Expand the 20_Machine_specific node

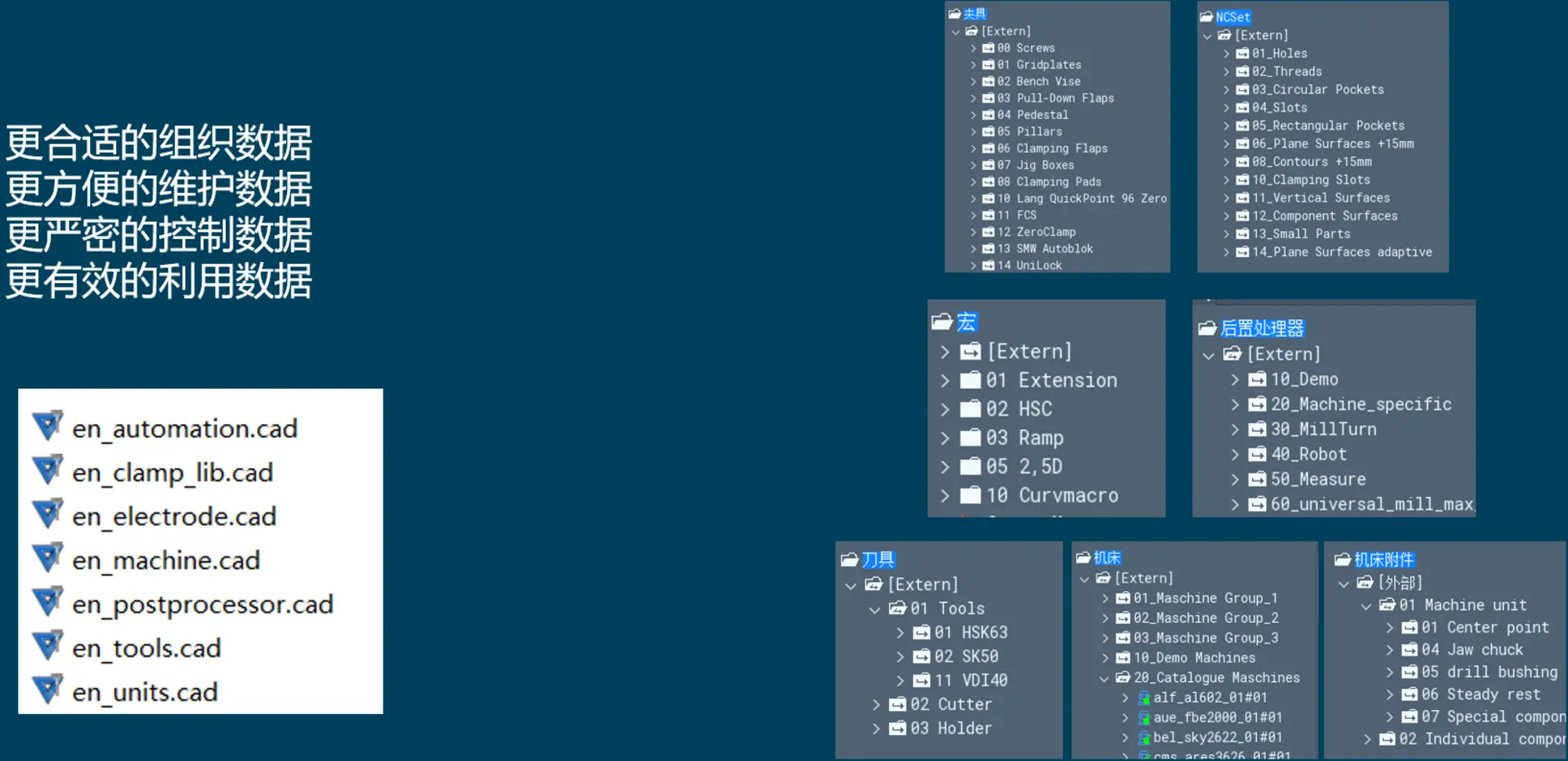(x=1235, y=404)
